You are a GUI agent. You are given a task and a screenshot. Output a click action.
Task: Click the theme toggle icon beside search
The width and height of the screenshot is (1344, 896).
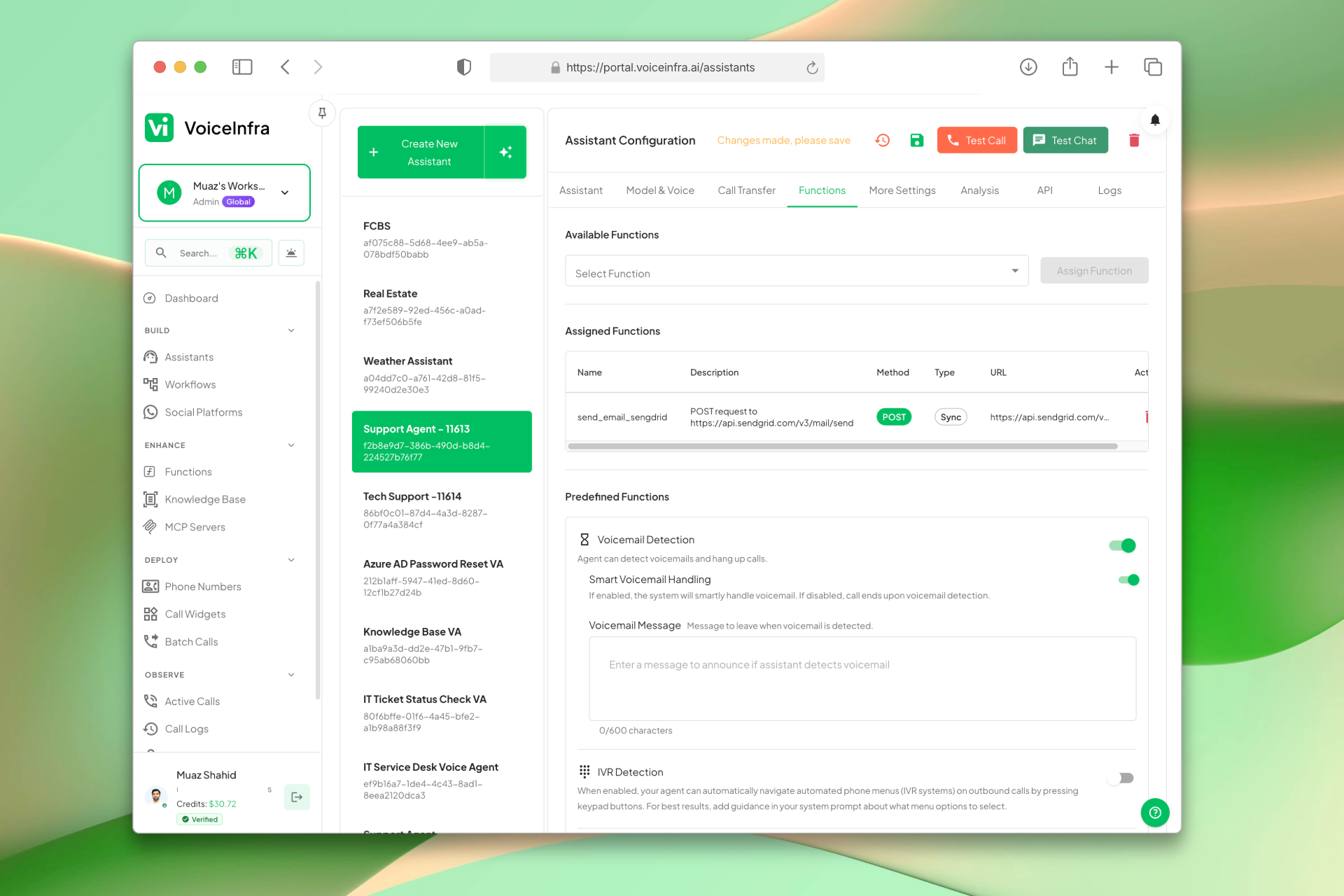(x=291, y=253)
